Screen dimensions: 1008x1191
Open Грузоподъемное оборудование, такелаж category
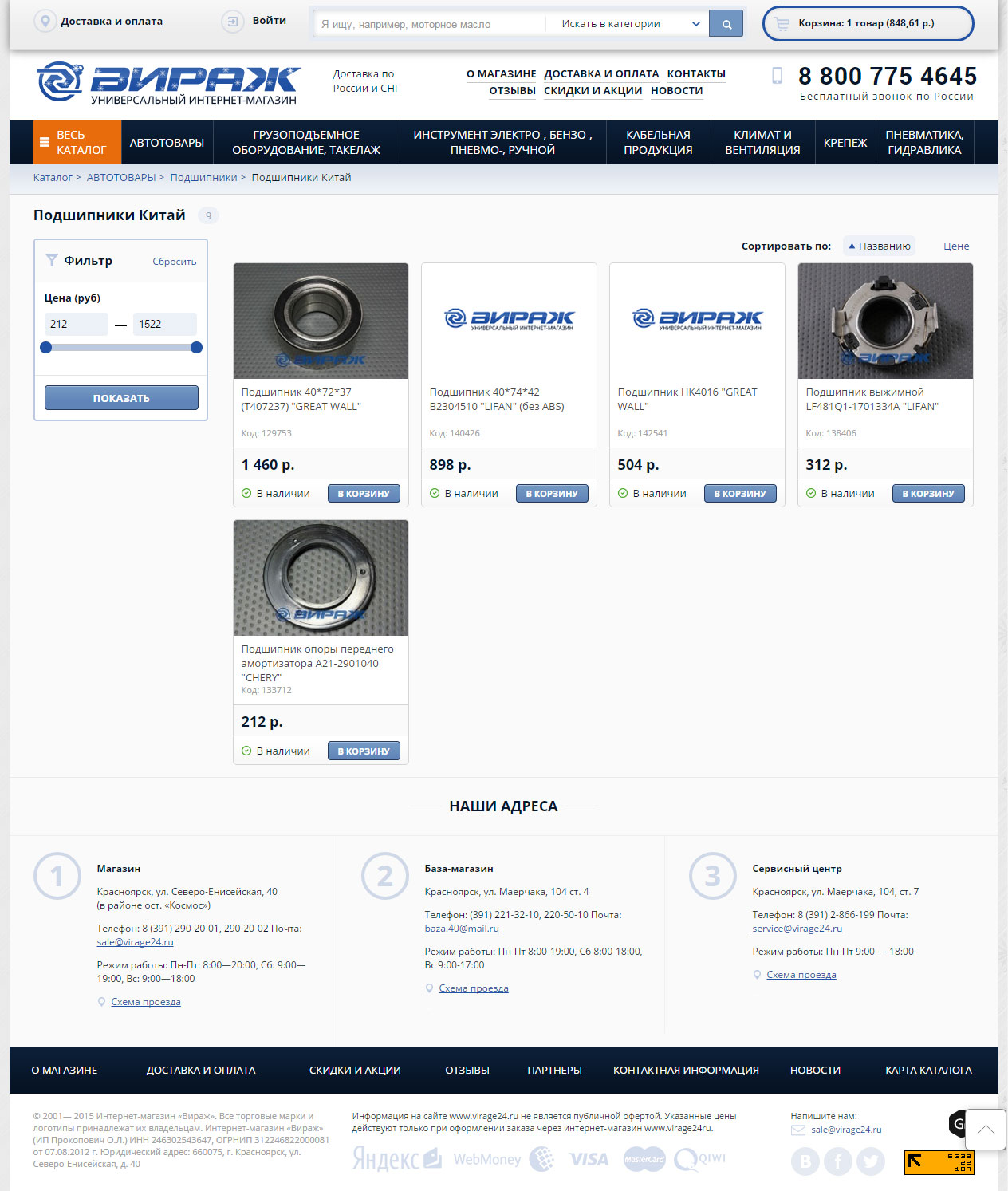[306, 143]
